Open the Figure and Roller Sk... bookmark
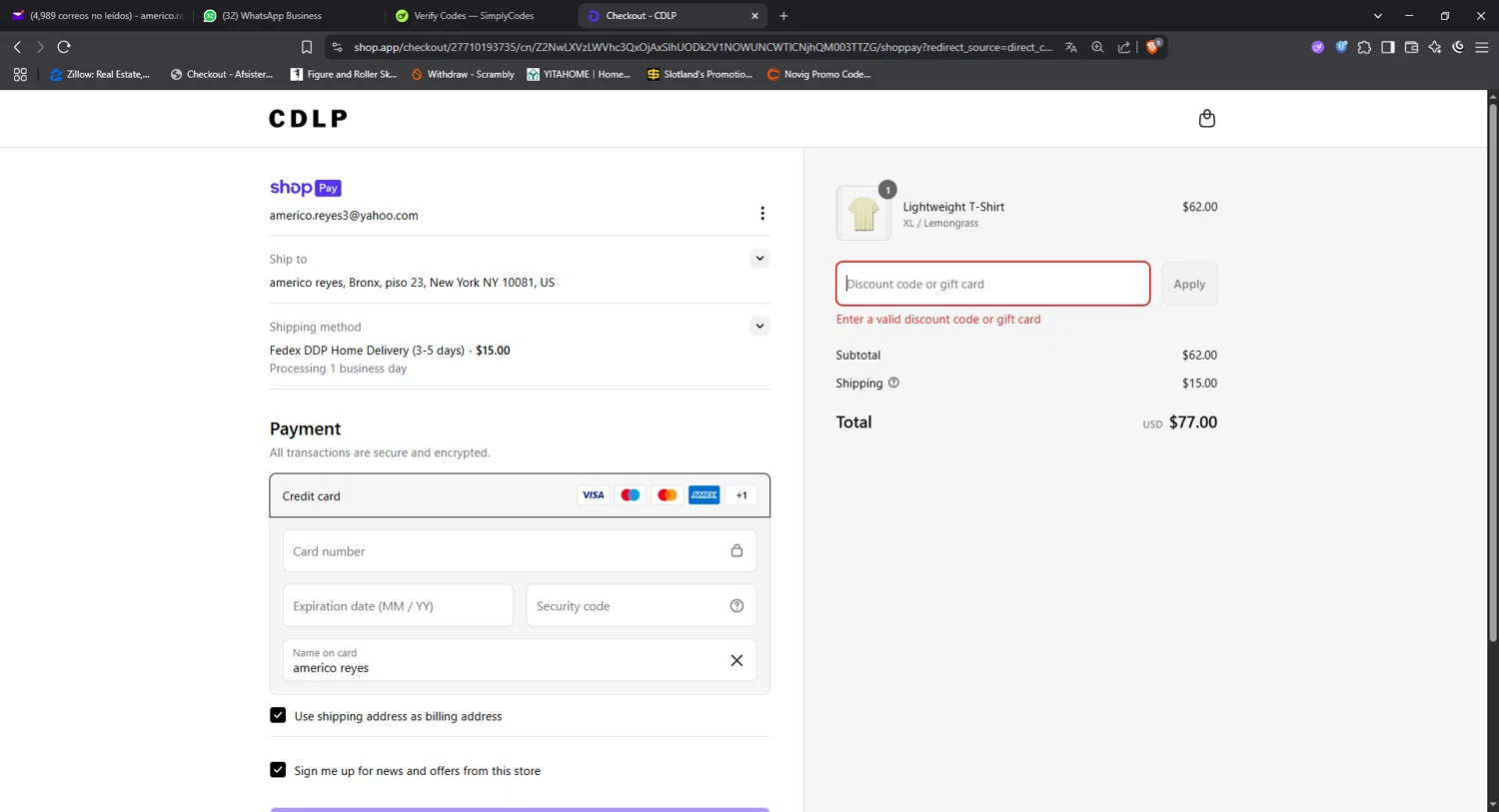The width and height of the screenshot is (1499, 812). point(344,74)
